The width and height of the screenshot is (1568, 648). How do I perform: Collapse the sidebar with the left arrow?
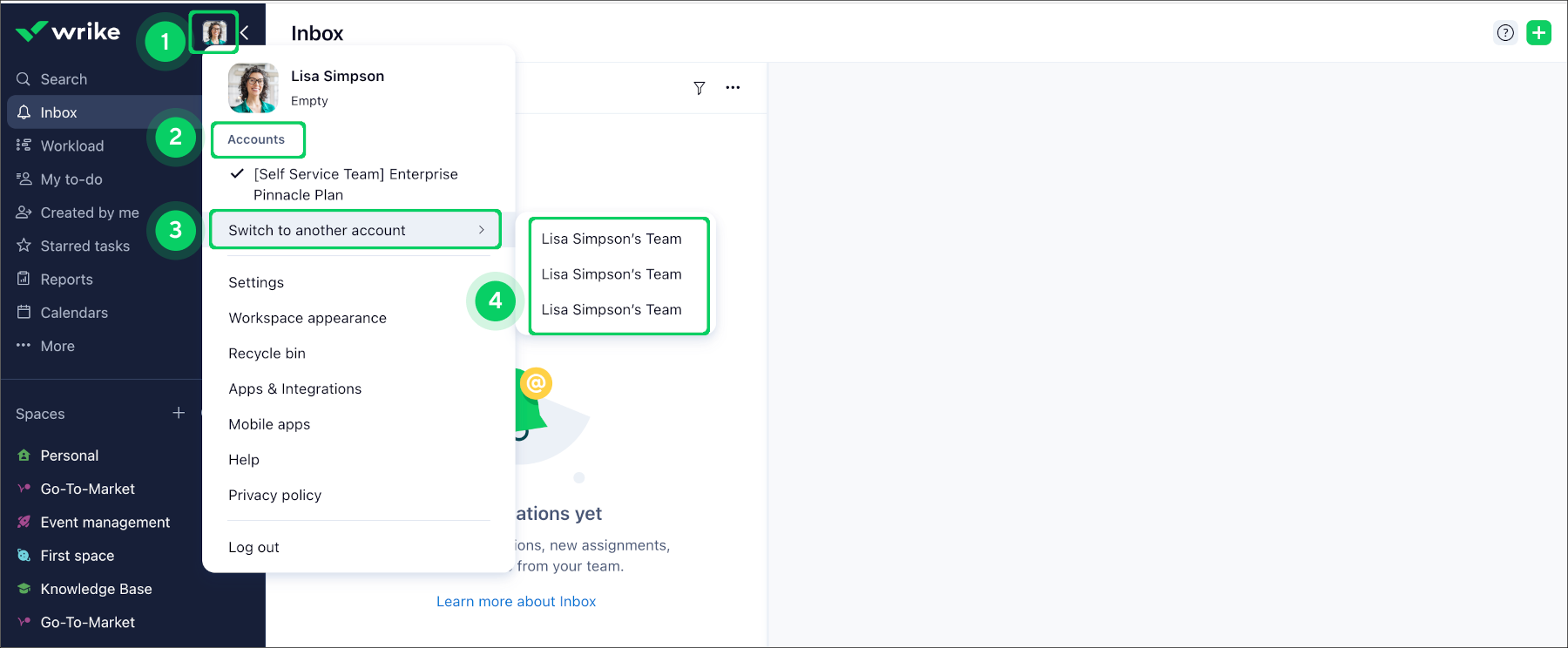point(245,33)
